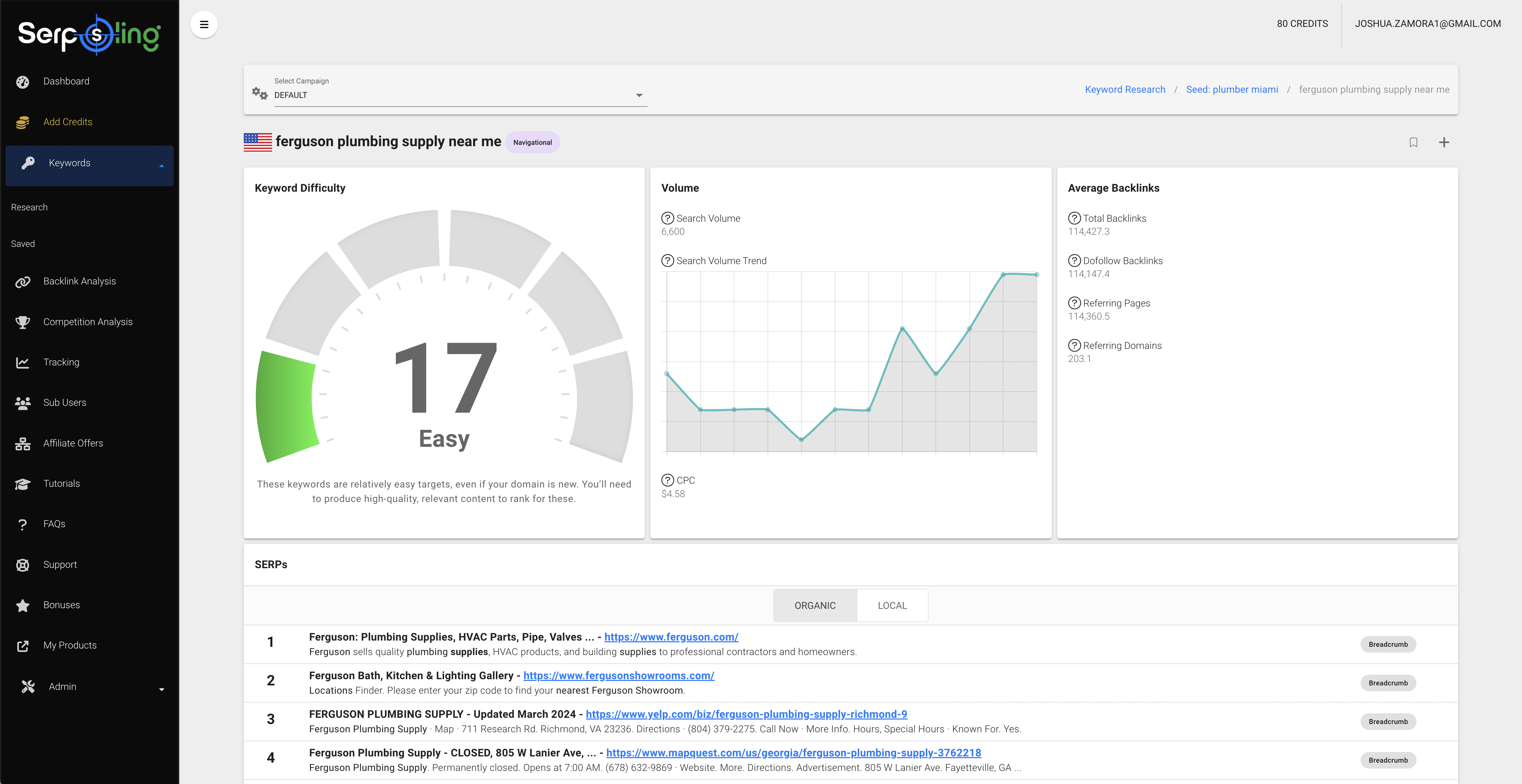This screenshot has height=784, width=1522.
Task: Click the Bonuses star icon
Action: point(22,605)
